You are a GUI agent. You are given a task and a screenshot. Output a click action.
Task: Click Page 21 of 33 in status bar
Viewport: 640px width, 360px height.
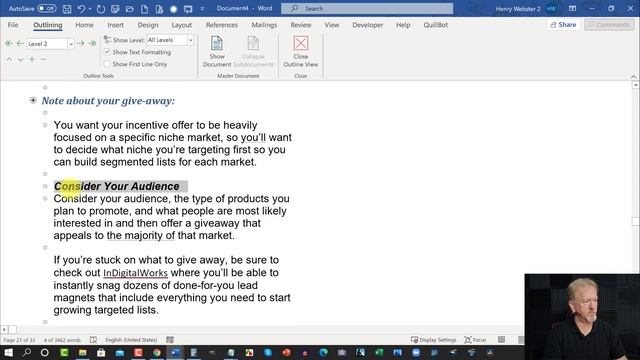(19, 340)
